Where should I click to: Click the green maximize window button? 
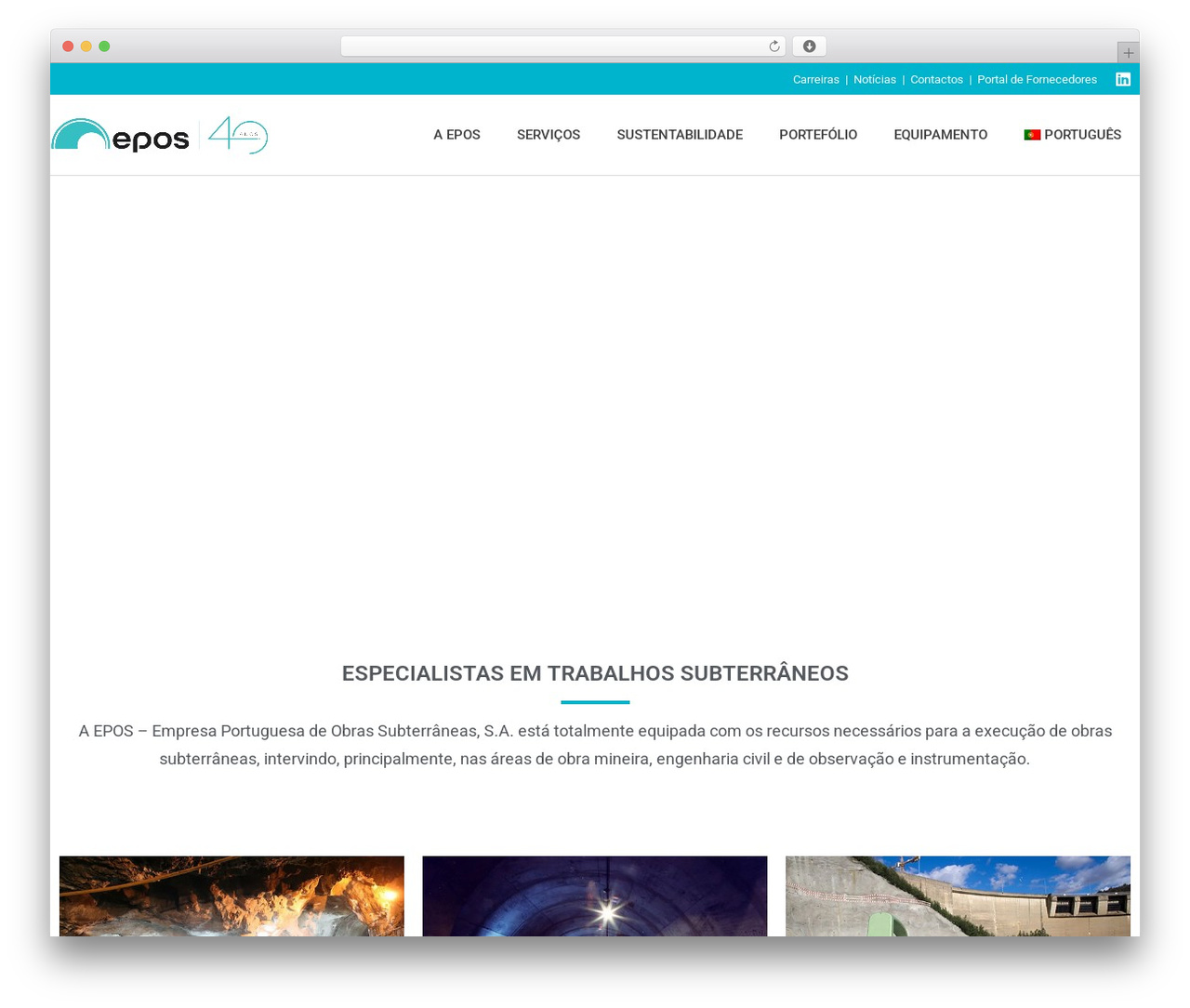[x=104, y=46]
